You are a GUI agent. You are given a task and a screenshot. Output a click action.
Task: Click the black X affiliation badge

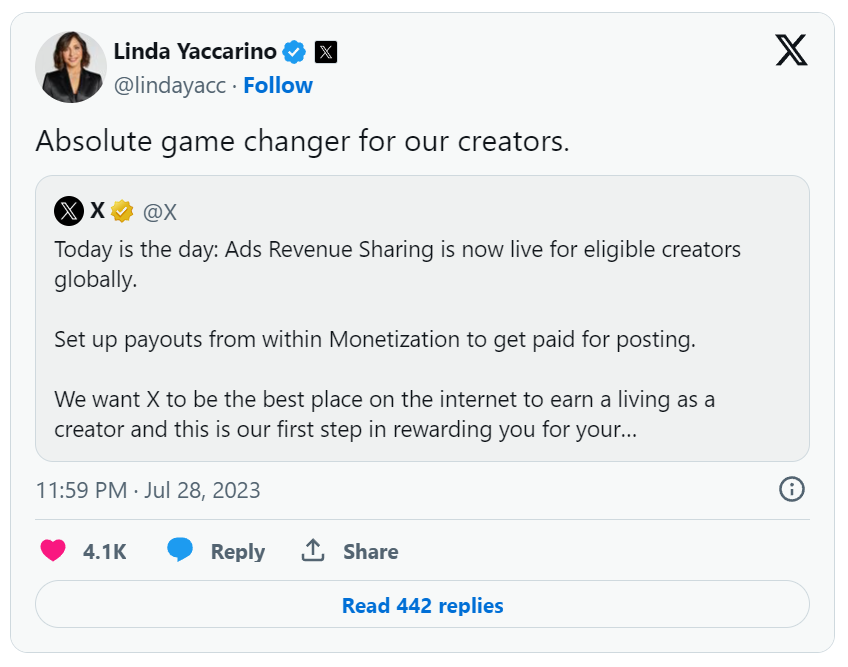coord(326,52)
